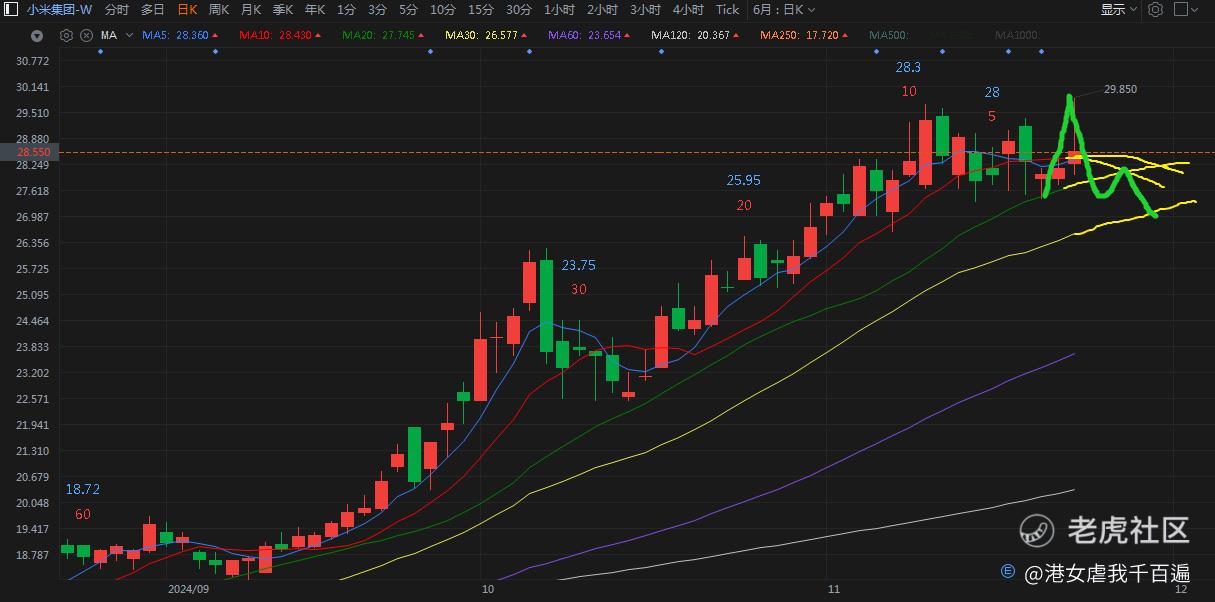Viewport: 1215px width, 602px height.
Task: Click the 12 month label on time axis
Action: (x=1181, y=590)
